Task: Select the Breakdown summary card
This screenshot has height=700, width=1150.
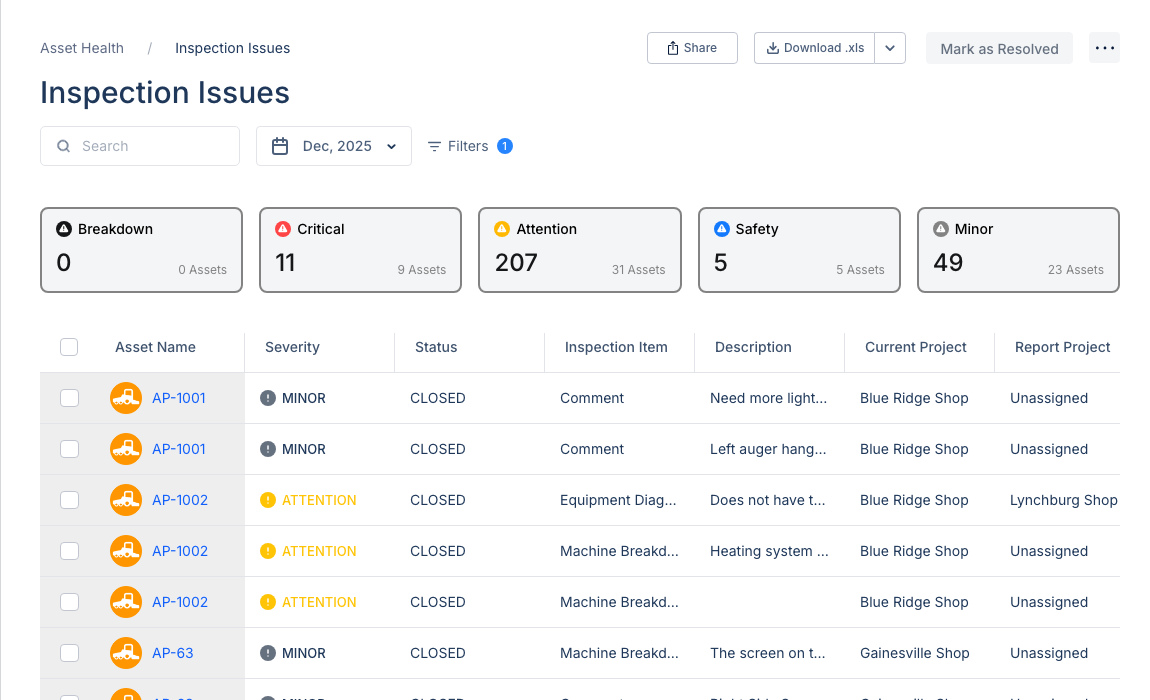Action: click(x=142, y=250)
